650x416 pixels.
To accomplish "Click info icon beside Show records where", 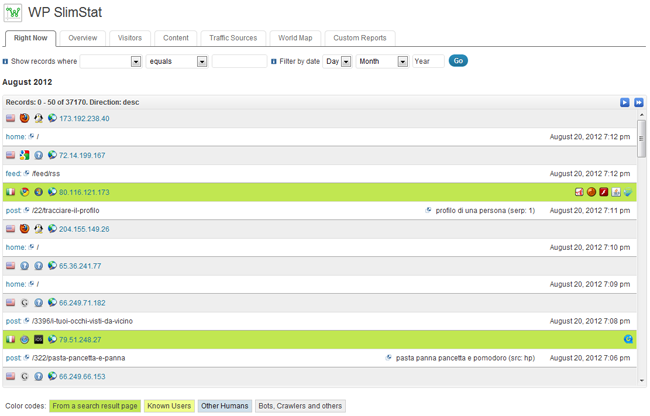I will point(5,61).
